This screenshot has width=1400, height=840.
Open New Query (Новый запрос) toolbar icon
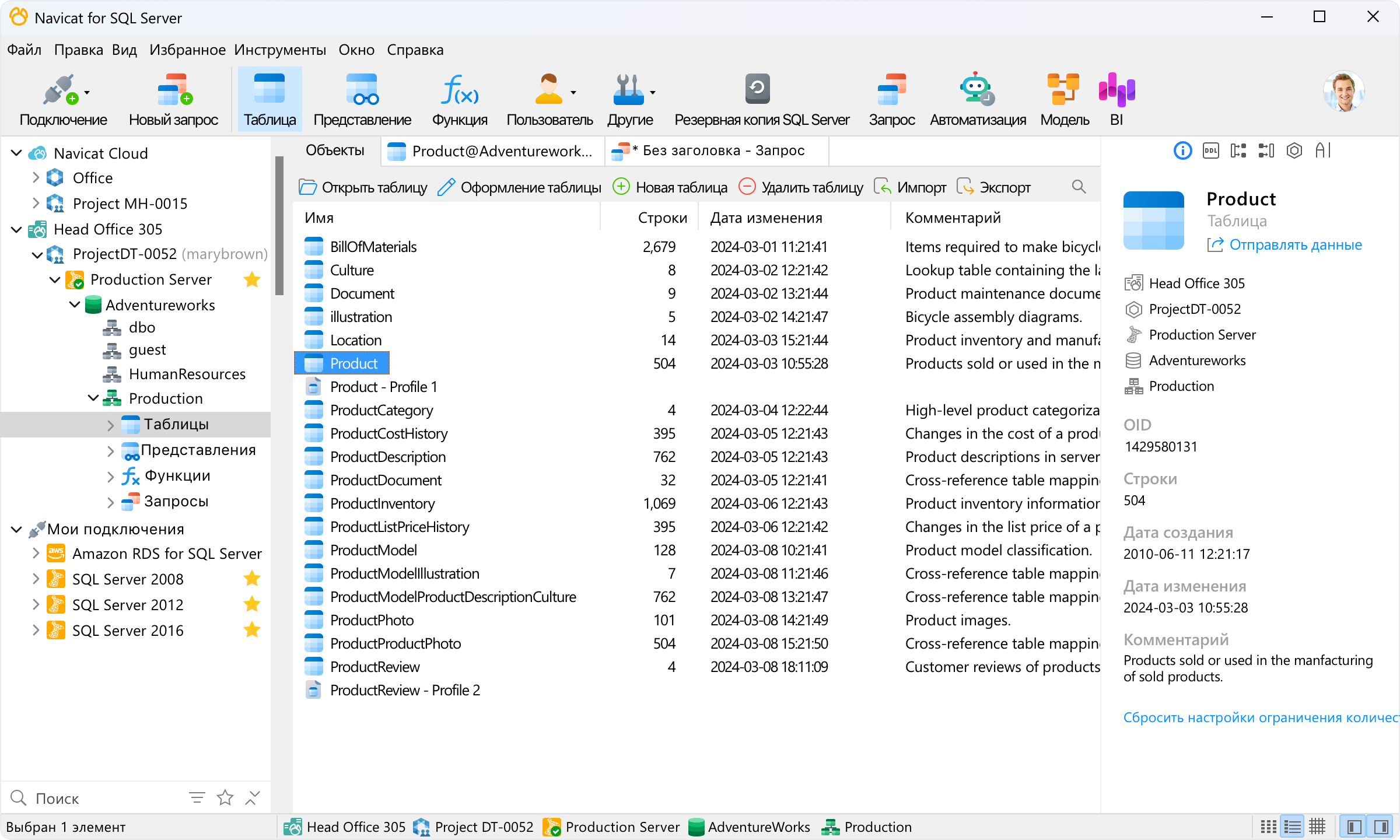pos(174,90)
